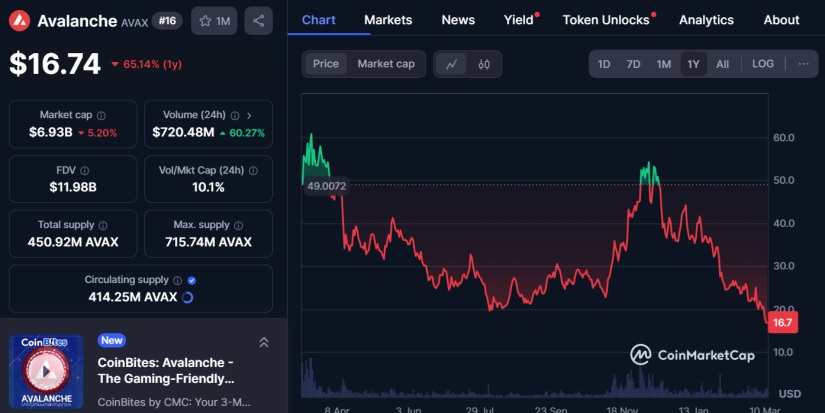Select the 7D time range
Image resolution: width=825 pixels, height=413 pixels.
633,64
